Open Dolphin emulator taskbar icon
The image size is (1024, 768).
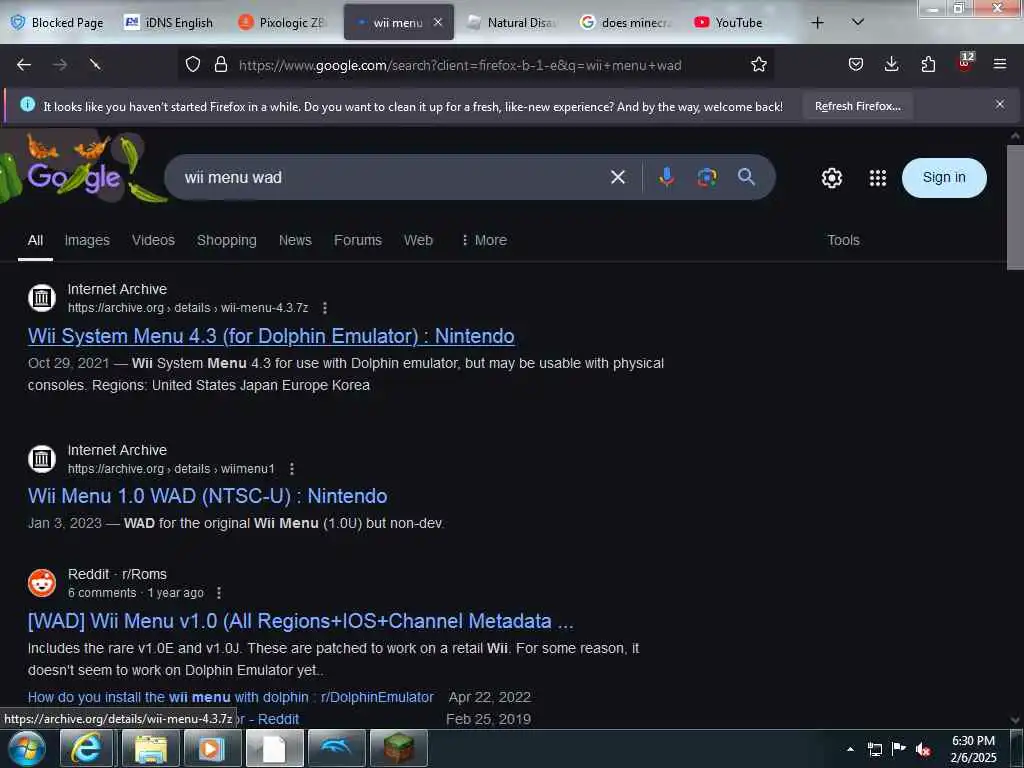click(x=337, y=748)
